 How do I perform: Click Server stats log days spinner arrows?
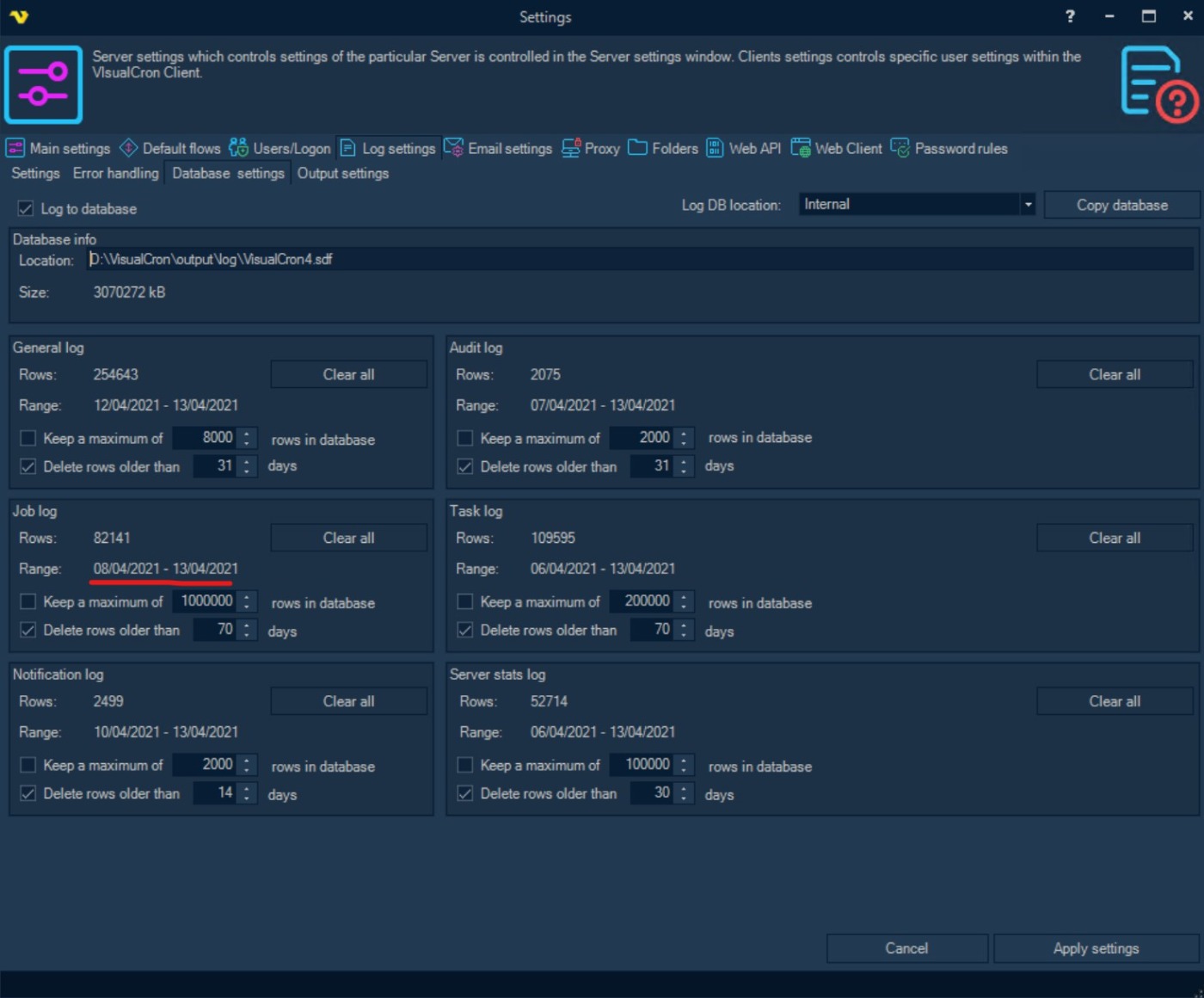684,793
